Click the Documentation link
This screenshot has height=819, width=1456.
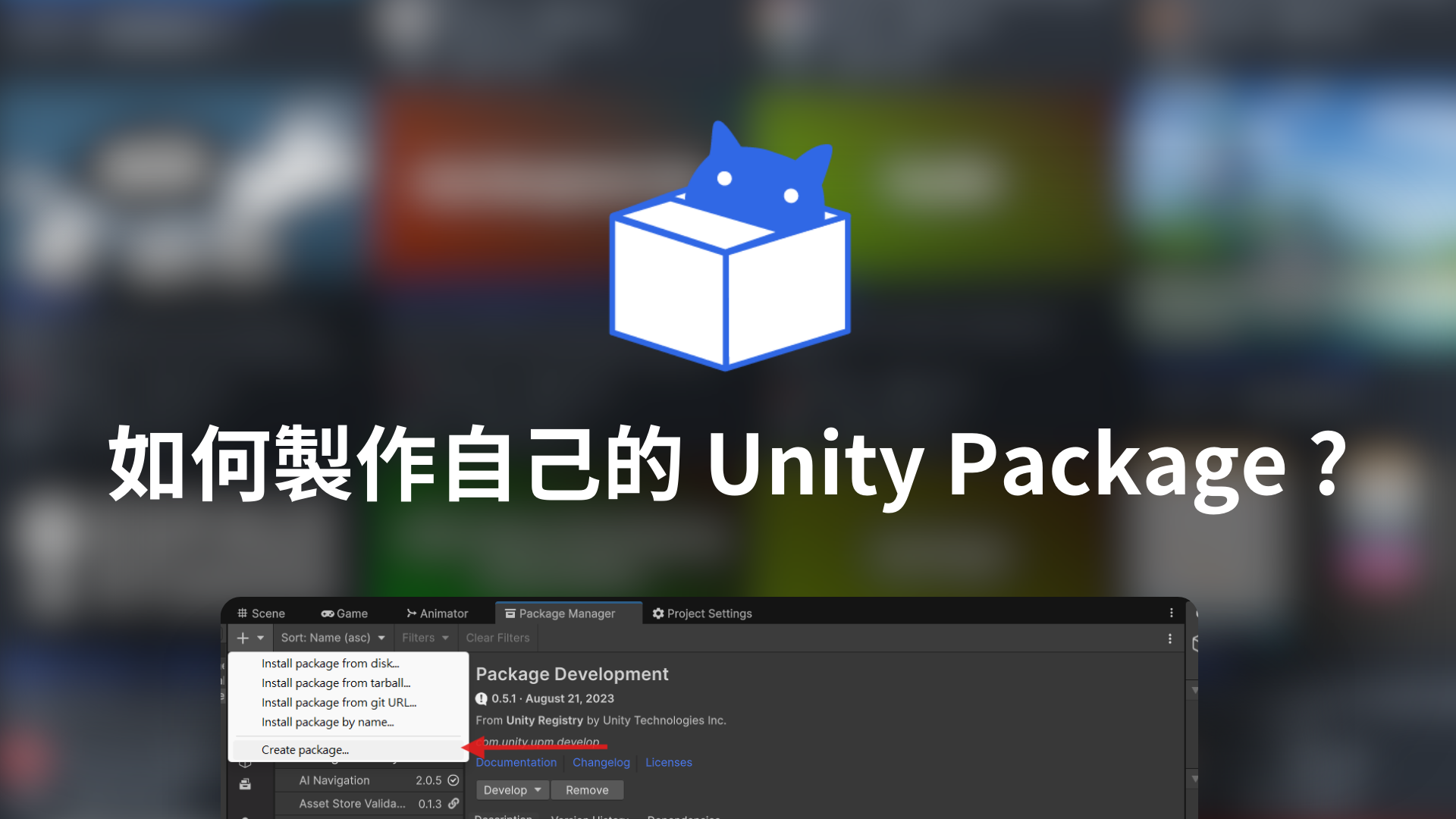(x=517, y=762)
